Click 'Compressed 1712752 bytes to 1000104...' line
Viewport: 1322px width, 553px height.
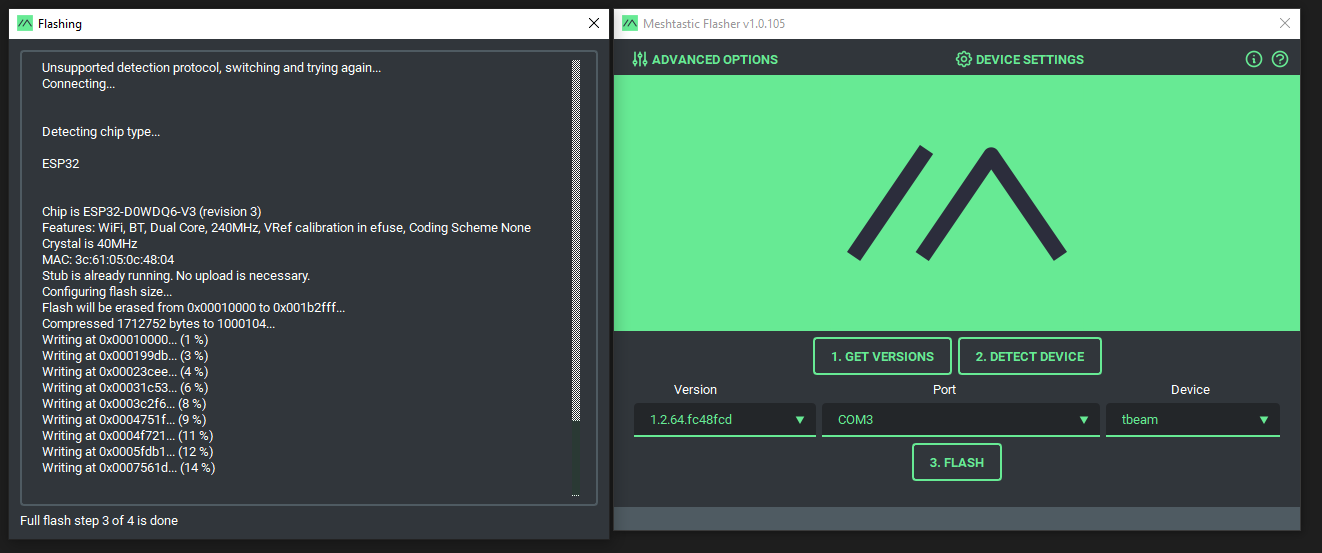(158, 324)
